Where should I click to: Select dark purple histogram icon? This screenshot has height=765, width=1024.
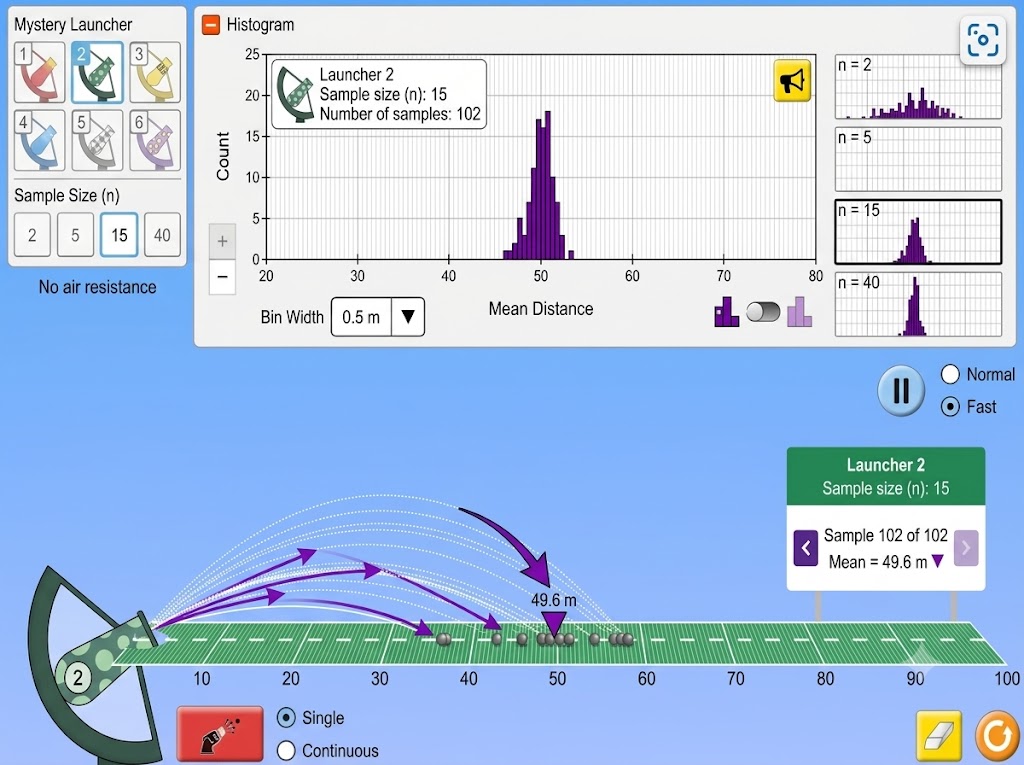coord(726,312)
